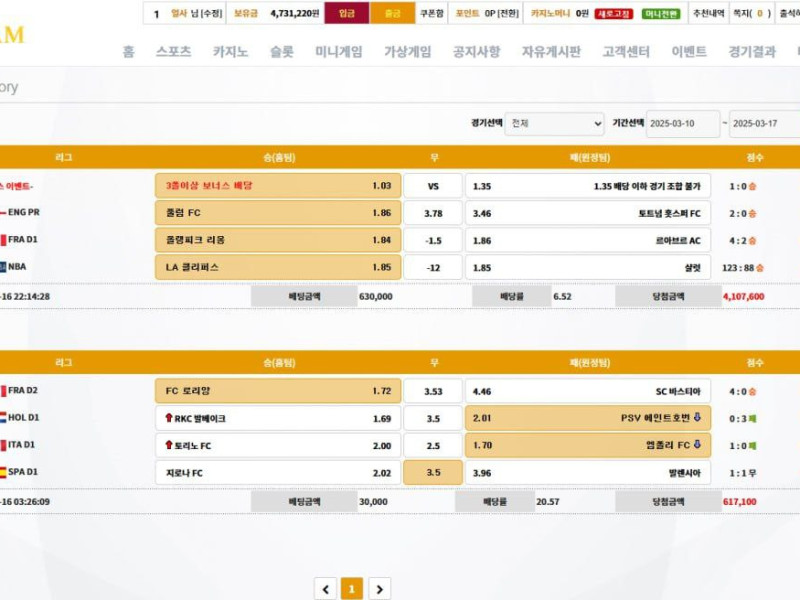Open the start date field 2025-03-10
The image size is (800, 600).
(x=683, y=124)
